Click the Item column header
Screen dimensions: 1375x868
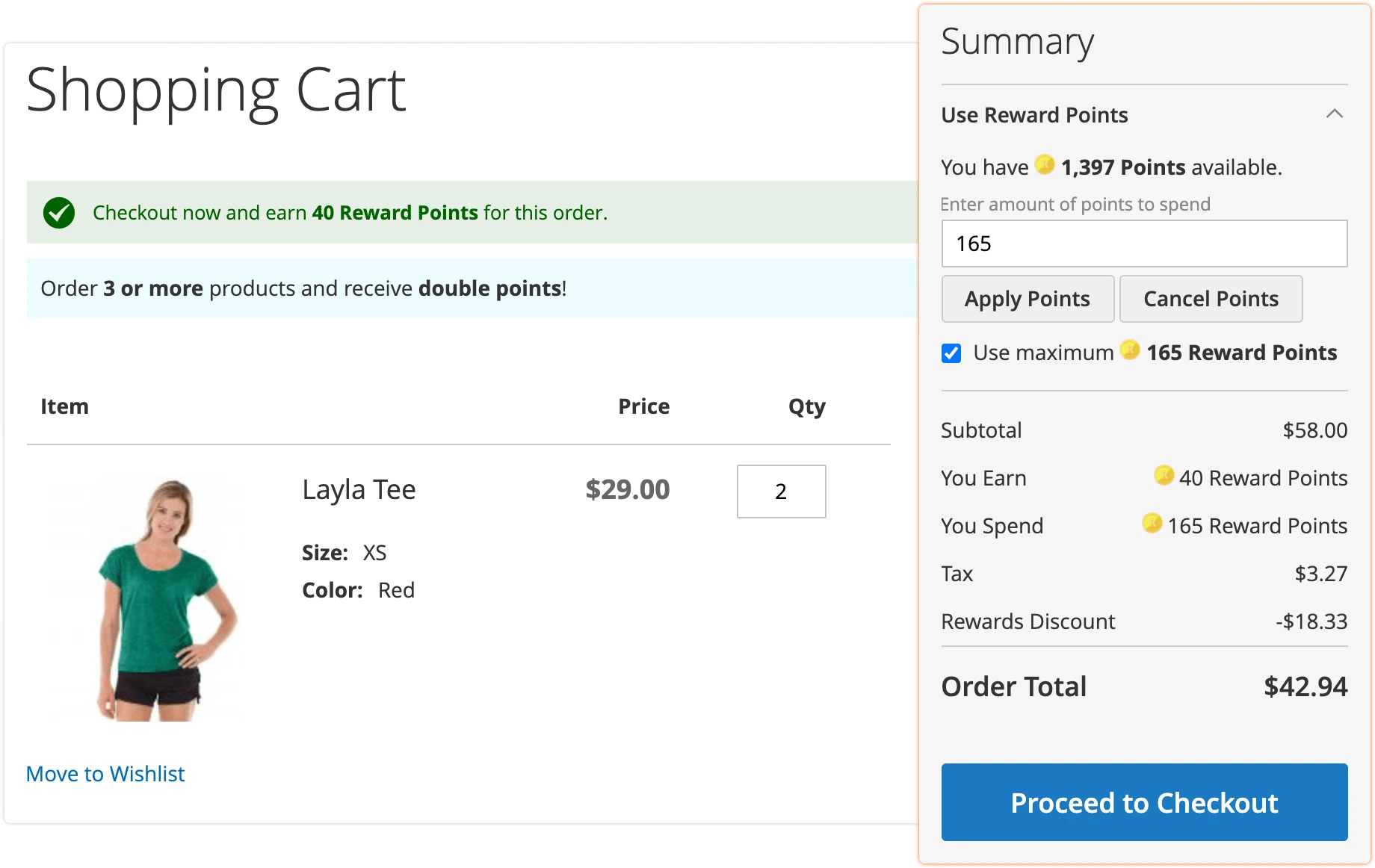coord(64,406)
